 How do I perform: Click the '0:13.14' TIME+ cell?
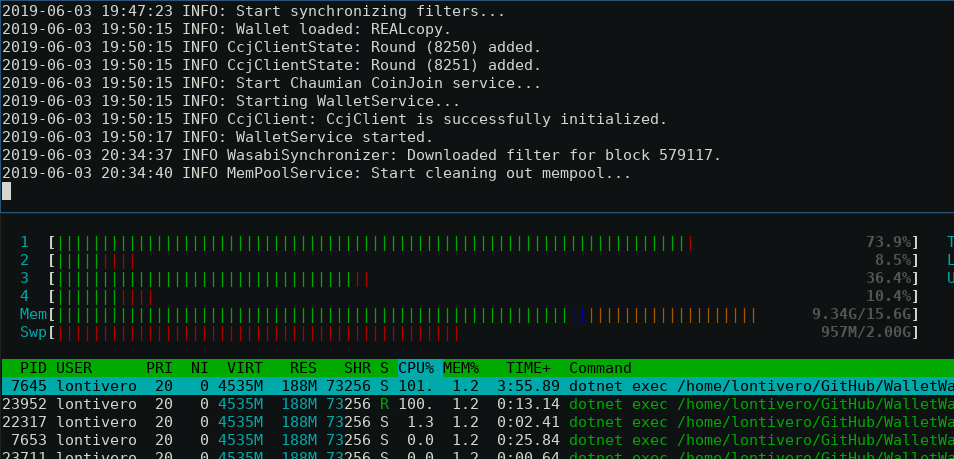[529, 405]
